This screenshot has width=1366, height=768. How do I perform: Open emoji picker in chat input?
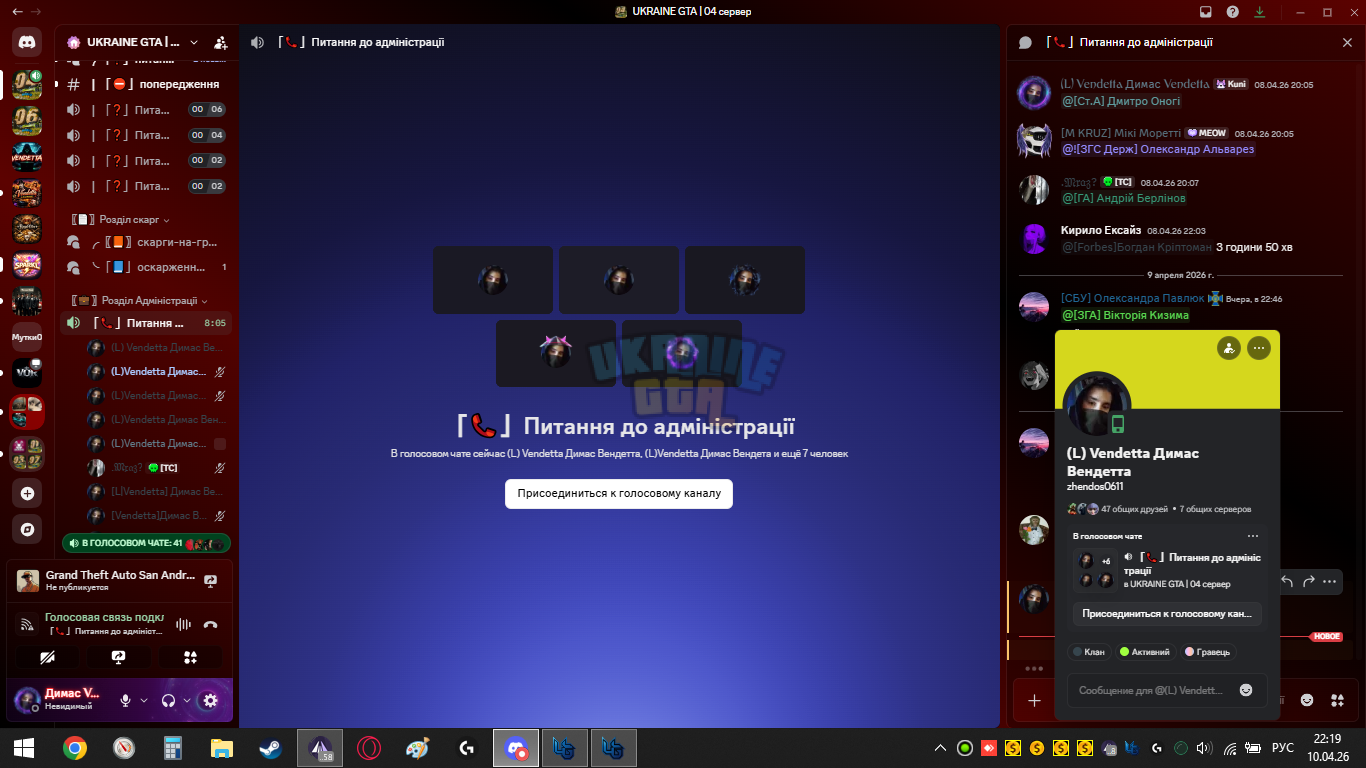(x=1306, y=700)
